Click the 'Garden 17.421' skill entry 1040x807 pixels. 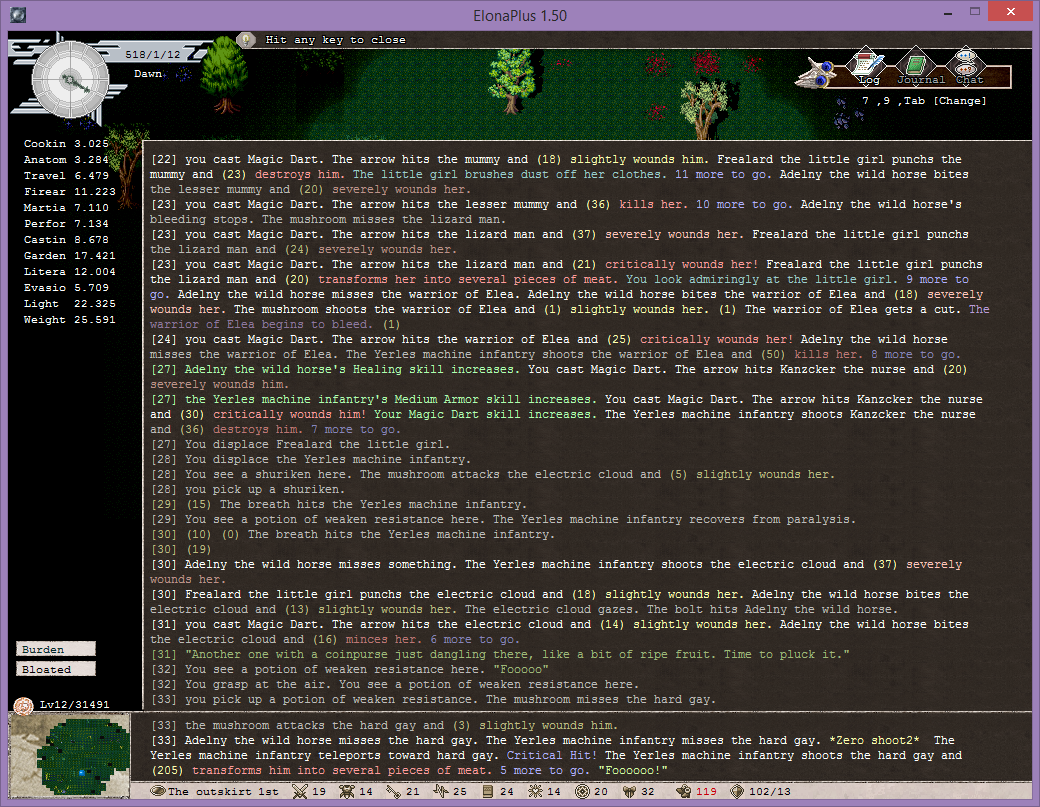click(x=70, y=255)
